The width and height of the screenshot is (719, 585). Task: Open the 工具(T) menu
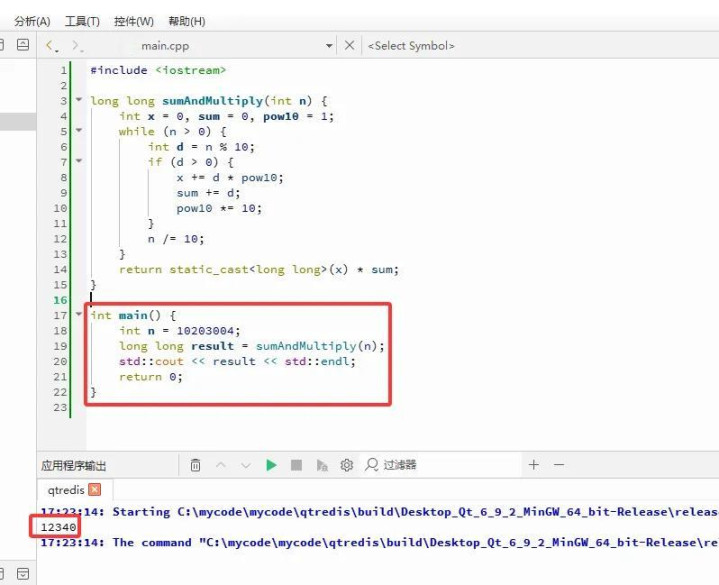point(82,21)
